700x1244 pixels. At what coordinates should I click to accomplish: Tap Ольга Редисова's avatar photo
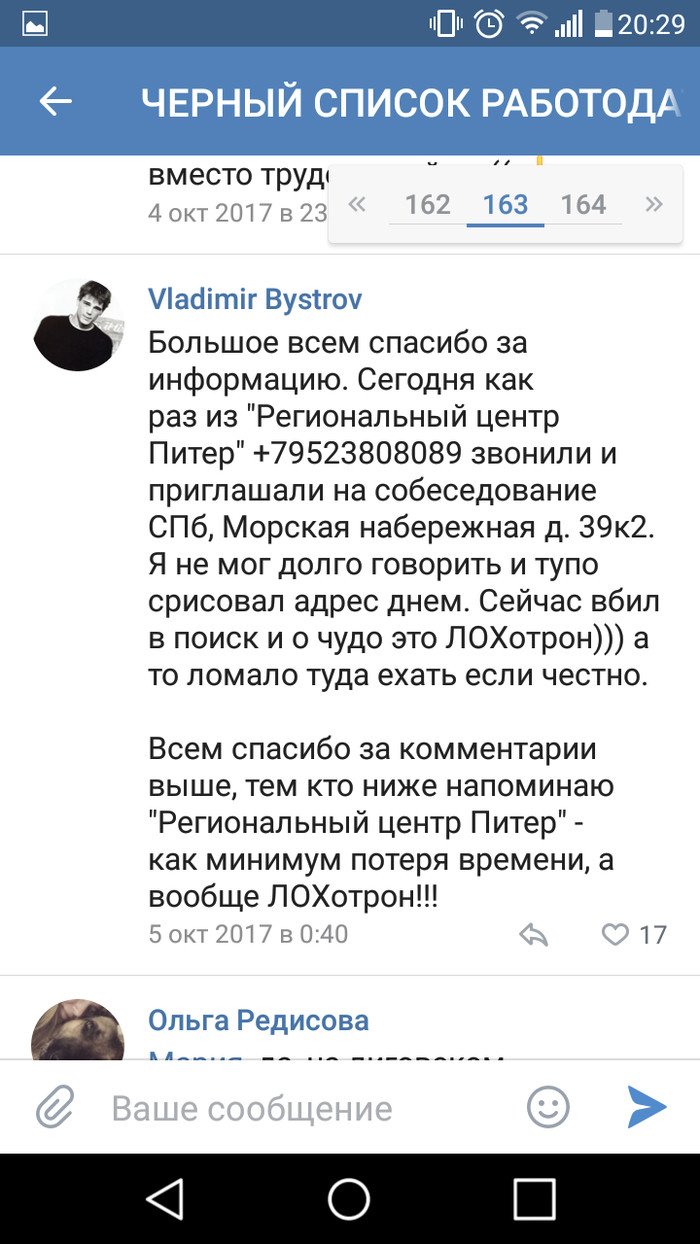coord(79,1030)
